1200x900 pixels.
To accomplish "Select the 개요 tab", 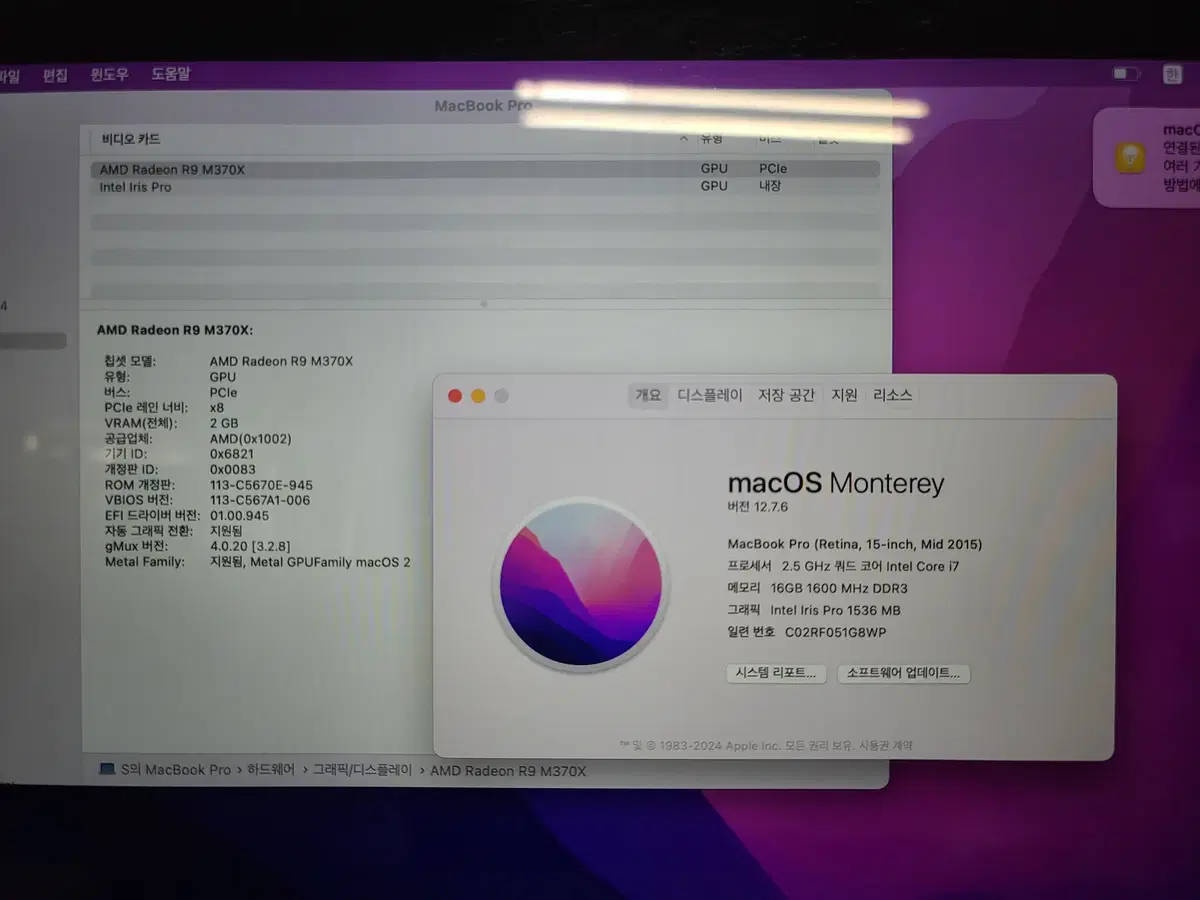I will [648, 395].
